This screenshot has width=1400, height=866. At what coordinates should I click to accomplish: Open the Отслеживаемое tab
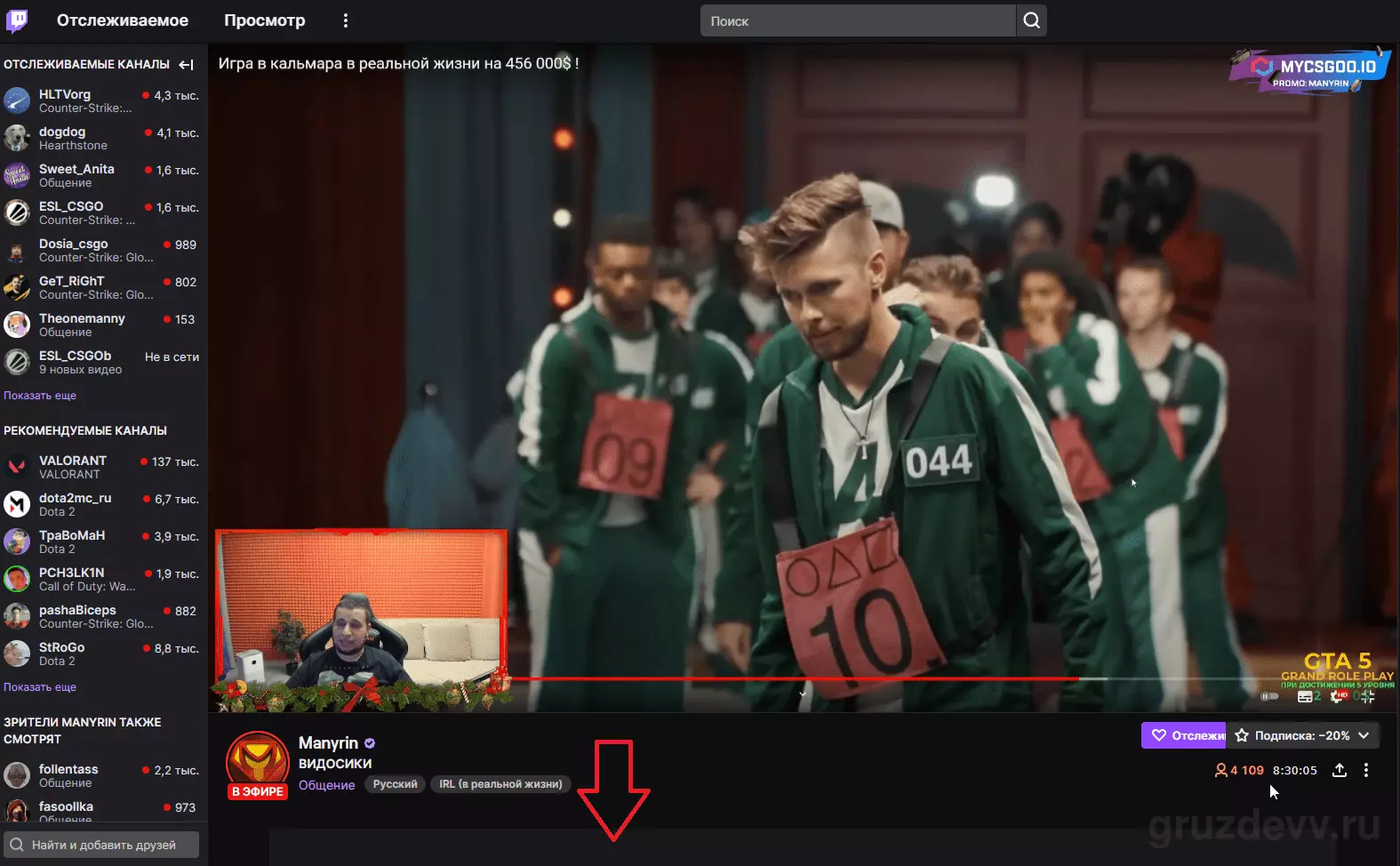pyautogui.click(x=123, y=20)
